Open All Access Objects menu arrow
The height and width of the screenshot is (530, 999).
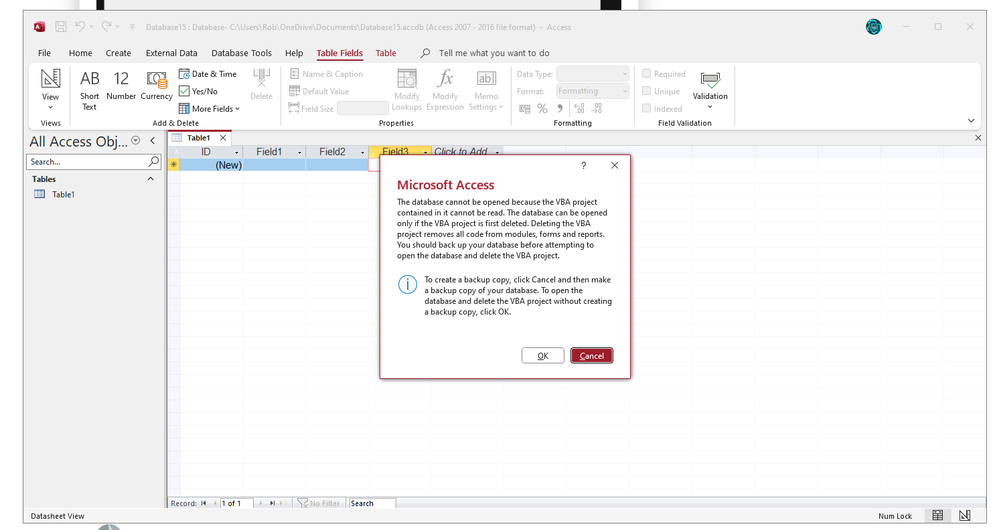(135, 141)
